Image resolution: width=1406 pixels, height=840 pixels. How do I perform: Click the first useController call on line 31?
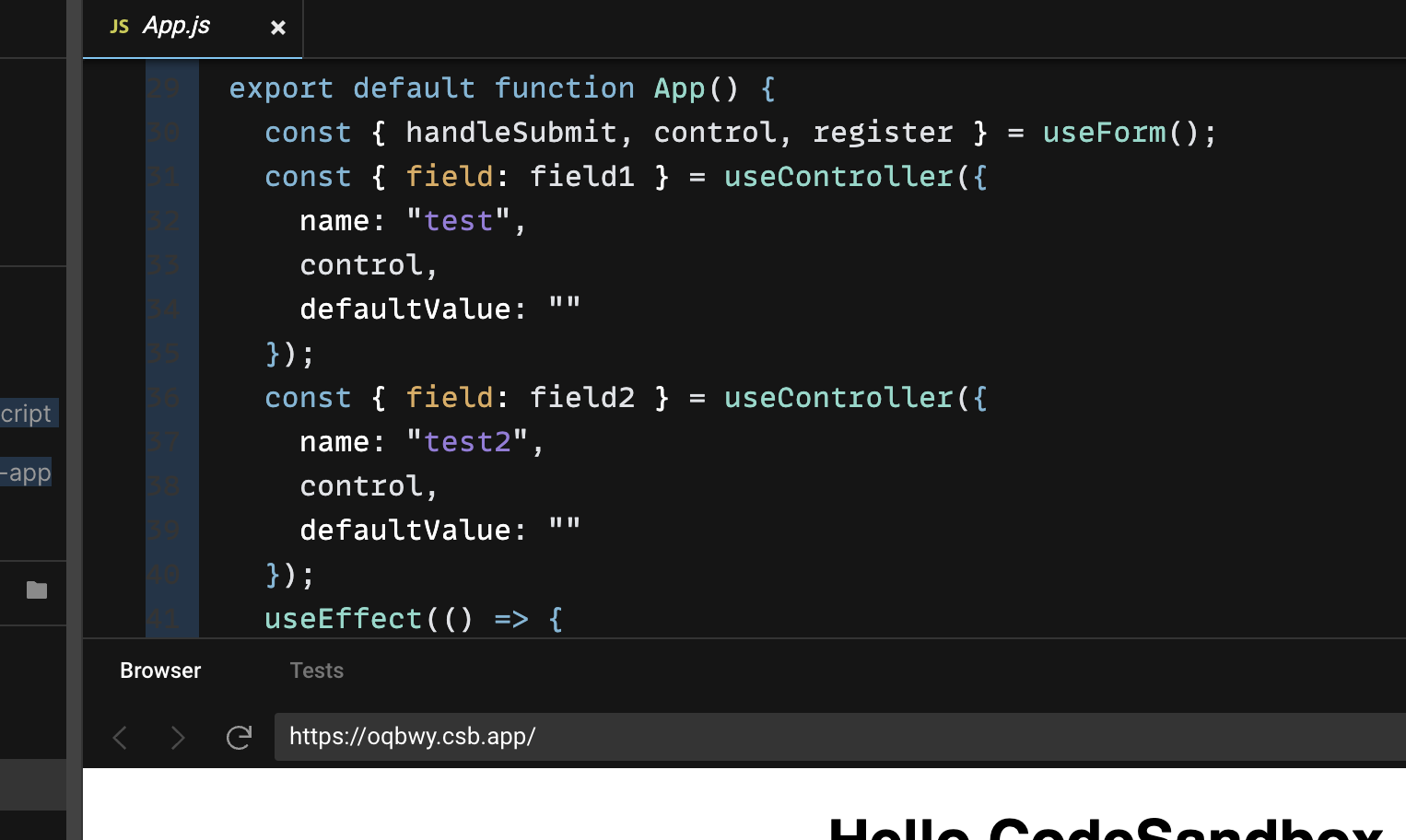coord(837,176)
